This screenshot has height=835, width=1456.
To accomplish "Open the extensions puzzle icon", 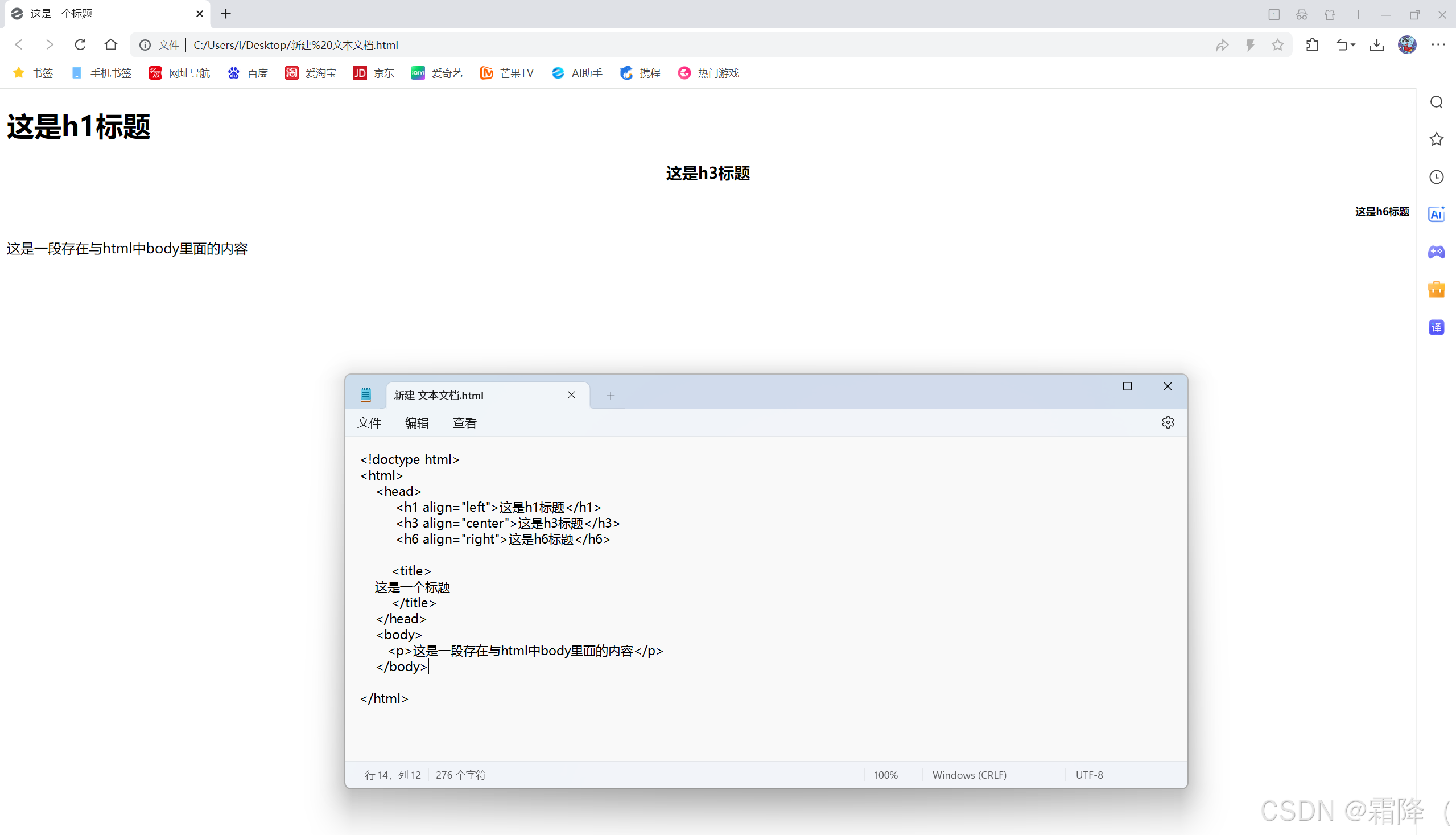I will coord(1312,45).
